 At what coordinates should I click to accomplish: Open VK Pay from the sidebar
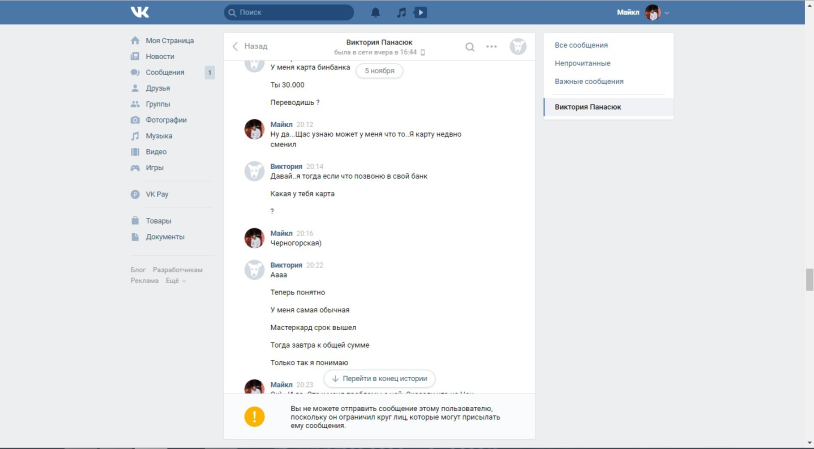(157, 194)
